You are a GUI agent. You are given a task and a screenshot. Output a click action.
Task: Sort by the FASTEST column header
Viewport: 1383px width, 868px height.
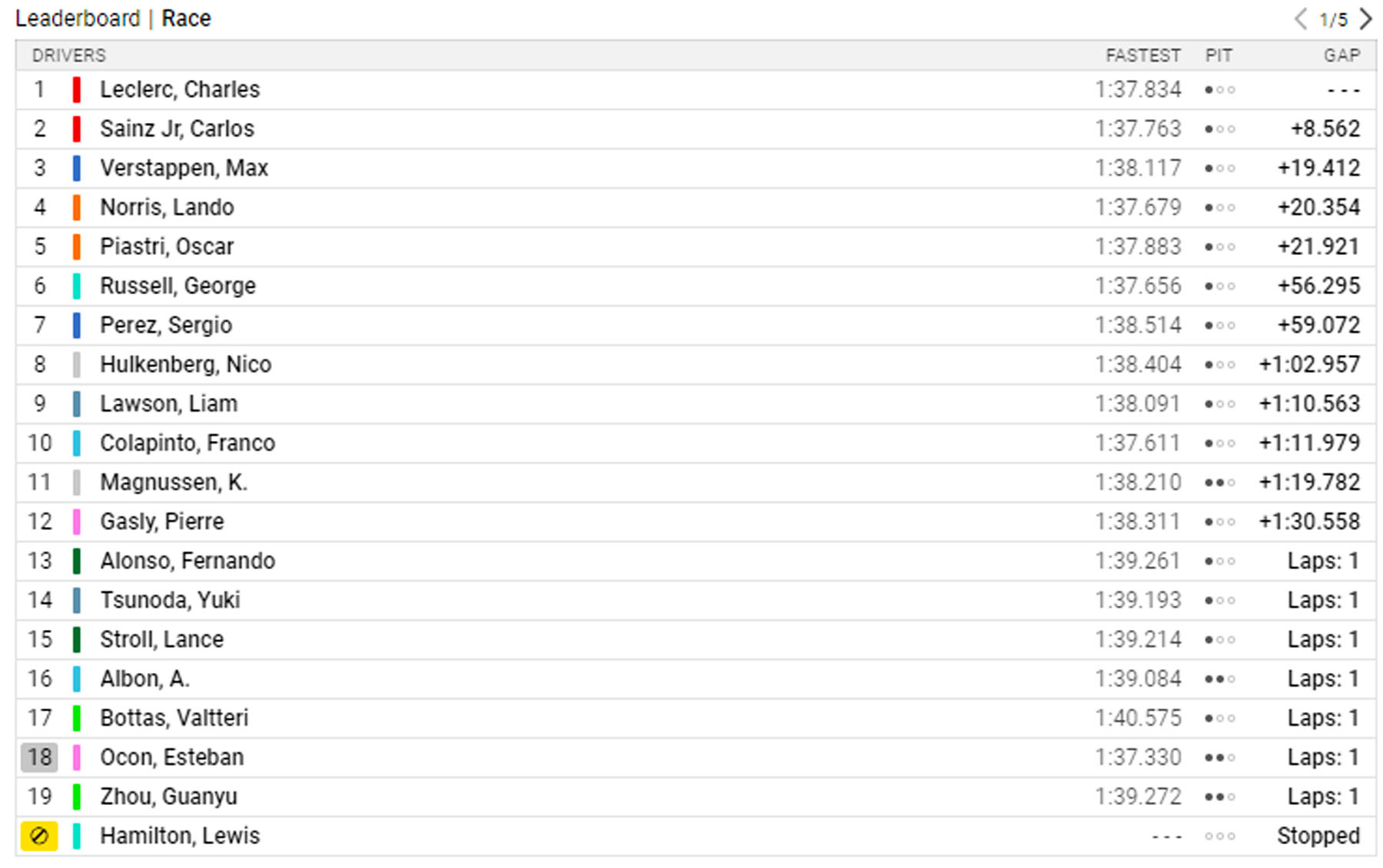1143,55
